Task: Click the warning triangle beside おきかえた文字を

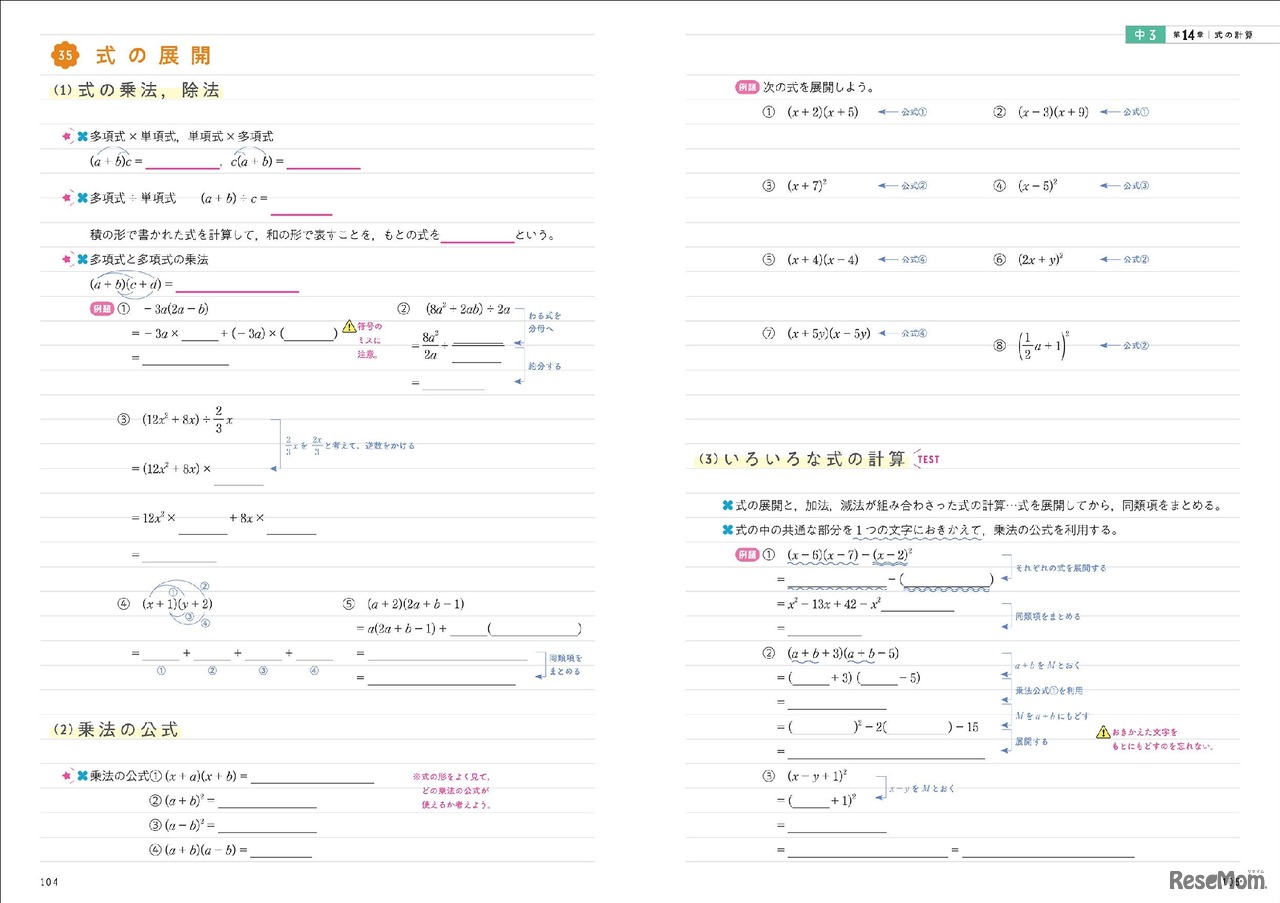Action: pyautogui.click(x=1104, y=733)
